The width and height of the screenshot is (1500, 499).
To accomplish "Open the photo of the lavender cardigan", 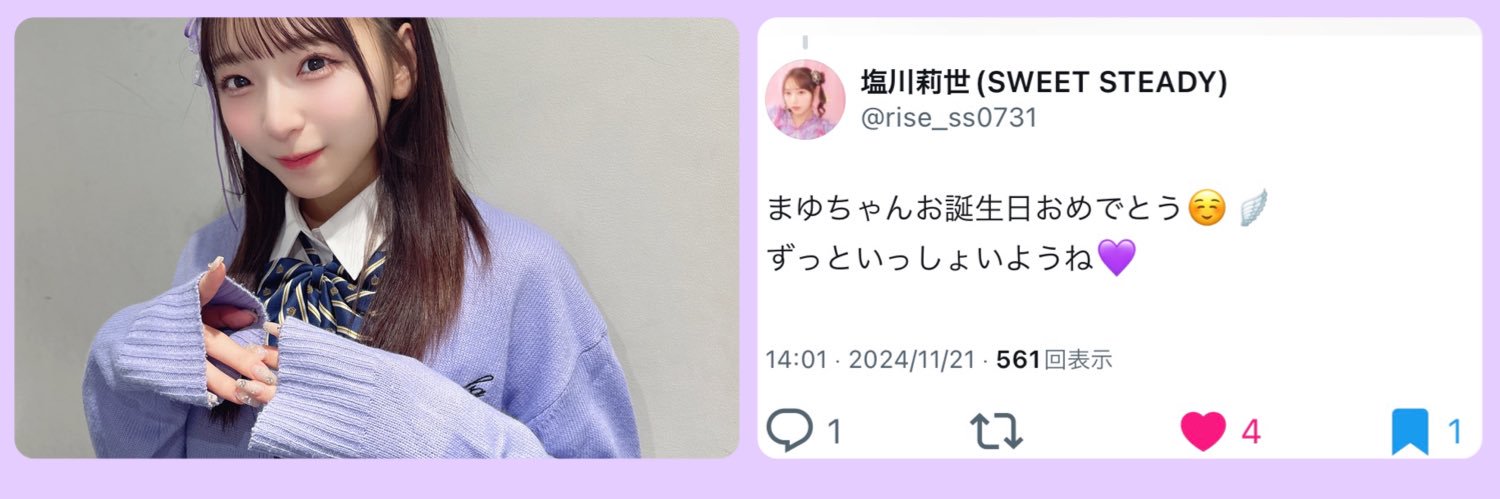I will pos(377,238).
